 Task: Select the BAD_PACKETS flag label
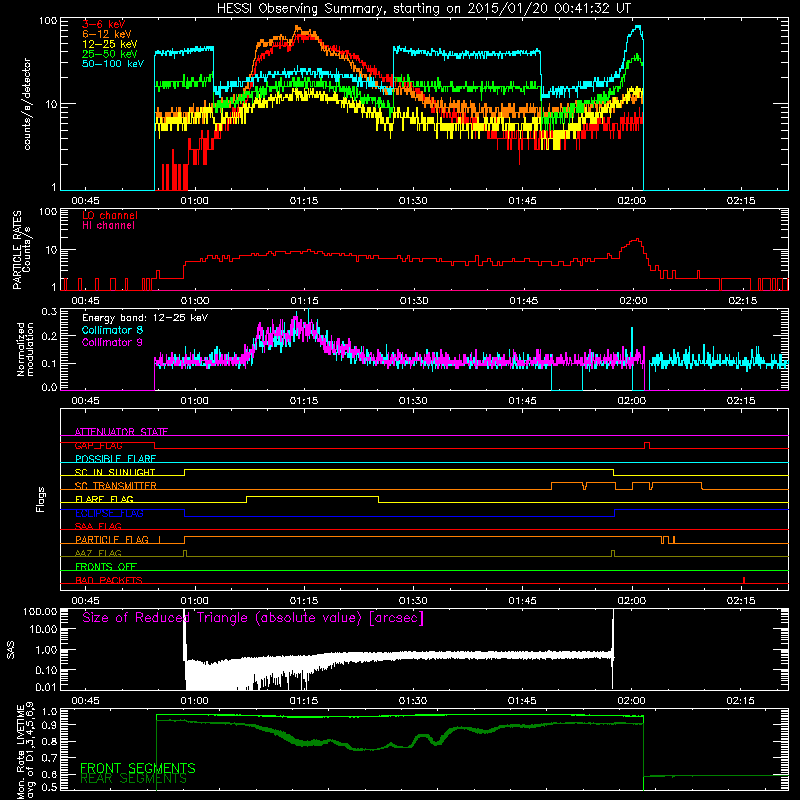109,580
